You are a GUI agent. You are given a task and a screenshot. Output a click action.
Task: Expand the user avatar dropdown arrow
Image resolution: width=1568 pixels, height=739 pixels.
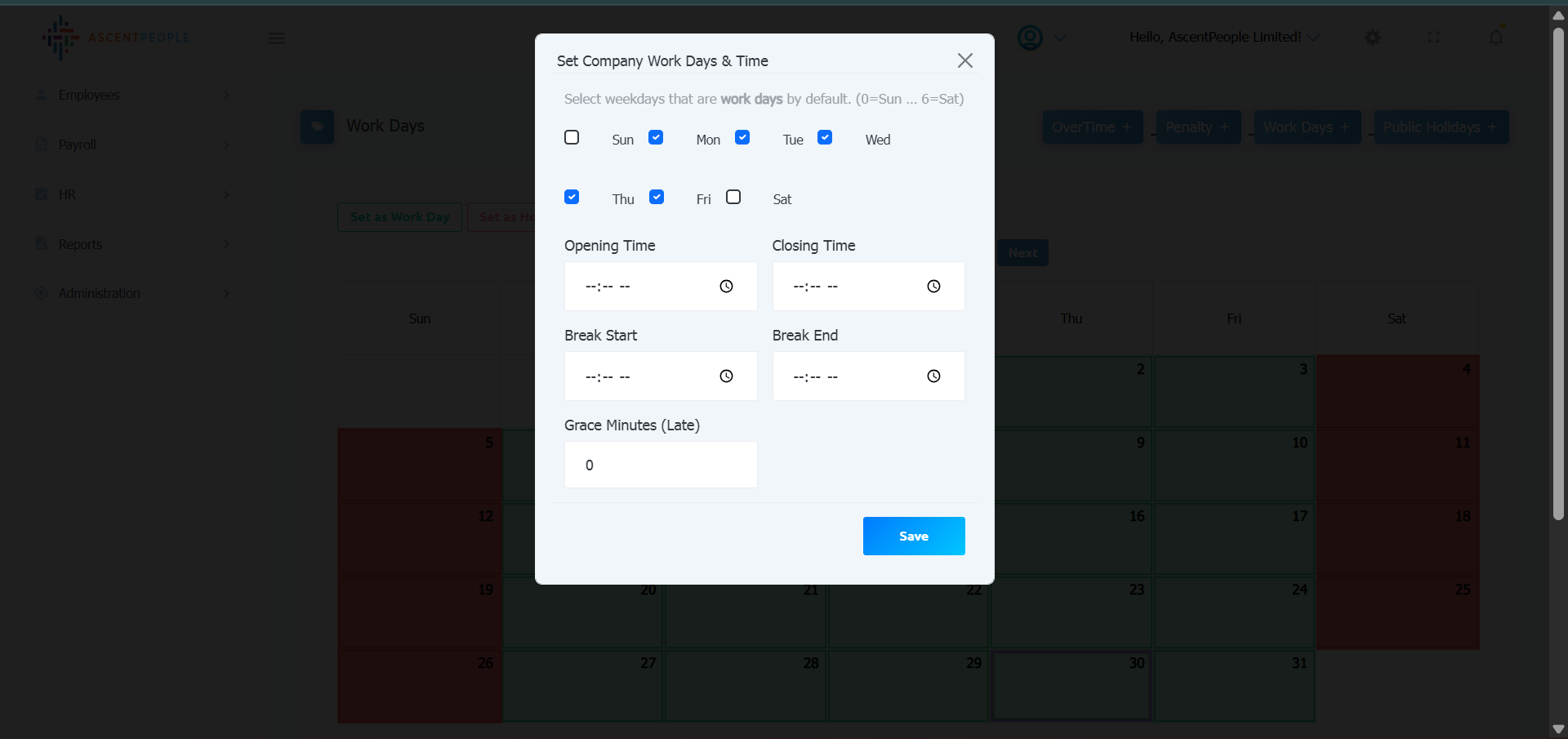[1060, 38]
